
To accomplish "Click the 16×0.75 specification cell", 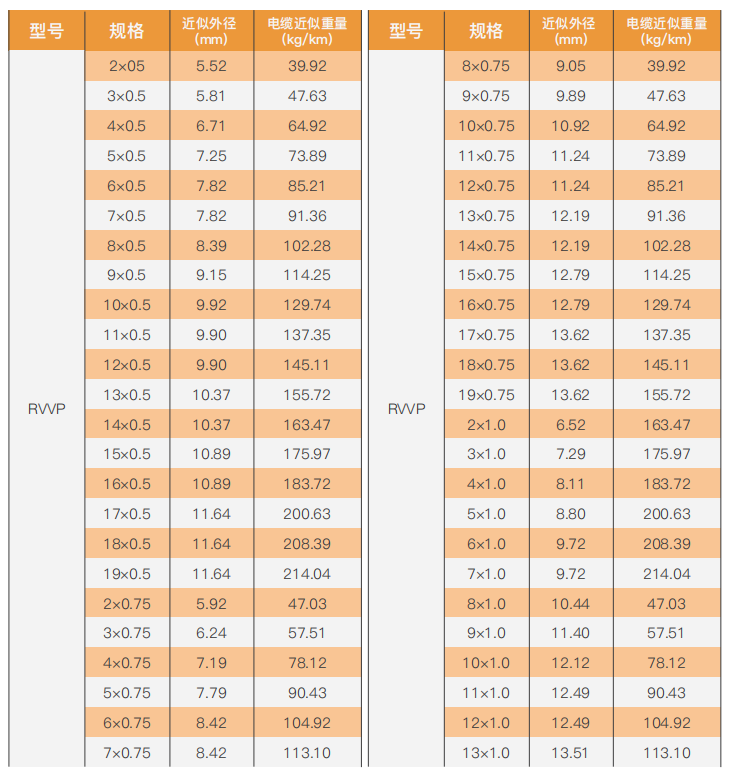I will pyautogui.click(x=486, y=305).
